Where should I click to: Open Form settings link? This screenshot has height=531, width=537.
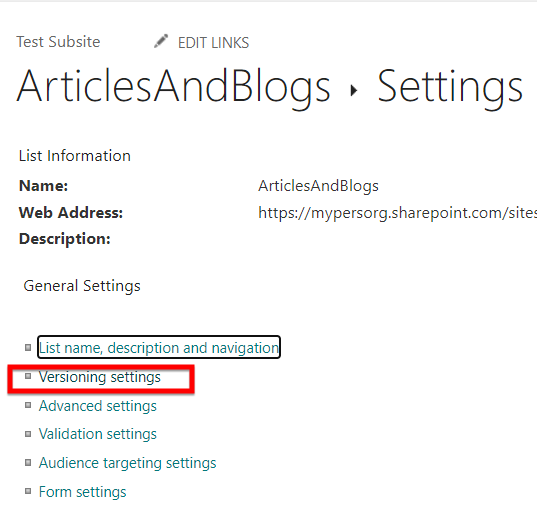(x=83, y=492)
